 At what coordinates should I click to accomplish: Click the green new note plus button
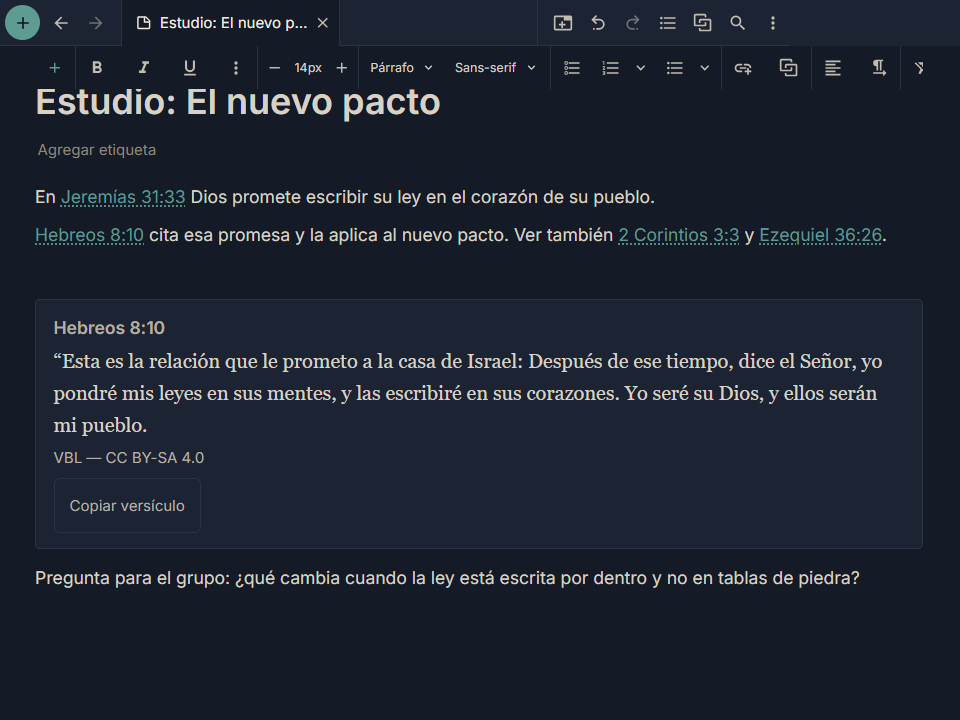click(x=23, y=23)
